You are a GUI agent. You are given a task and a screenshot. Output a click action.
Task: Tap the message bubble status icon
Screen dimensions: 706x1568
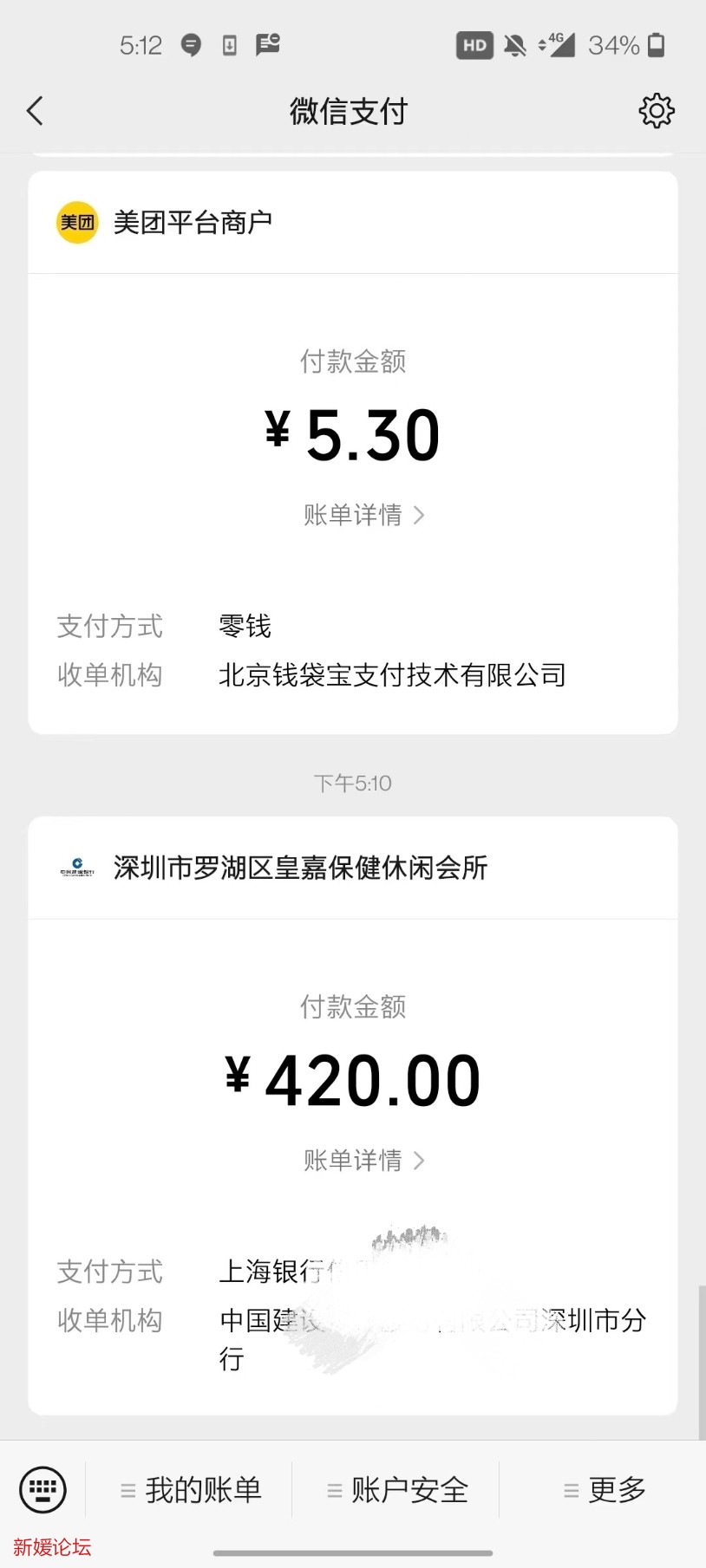191,45
